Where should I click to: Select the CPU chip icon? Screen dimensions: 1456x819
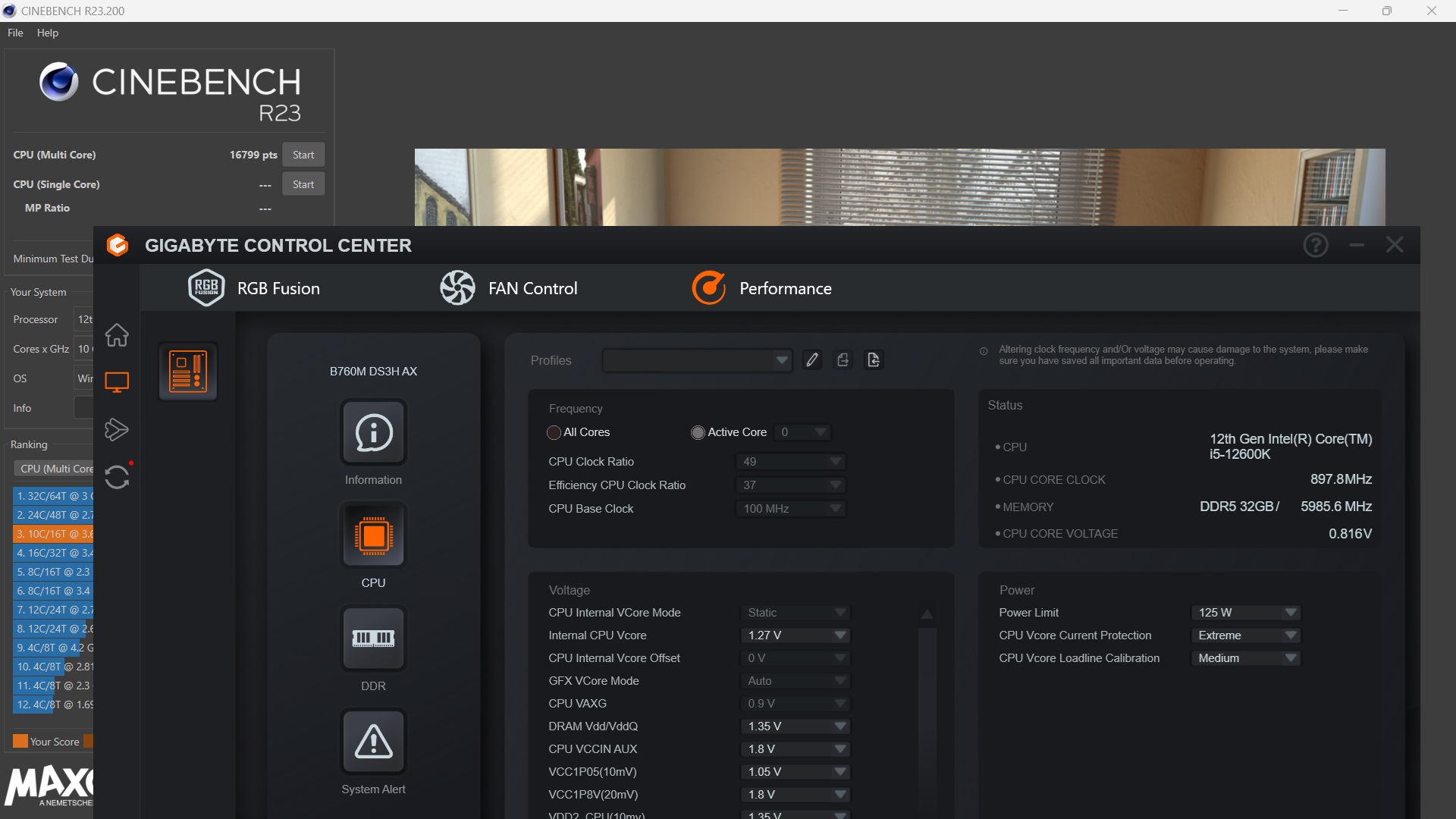(x=374, y=535)
